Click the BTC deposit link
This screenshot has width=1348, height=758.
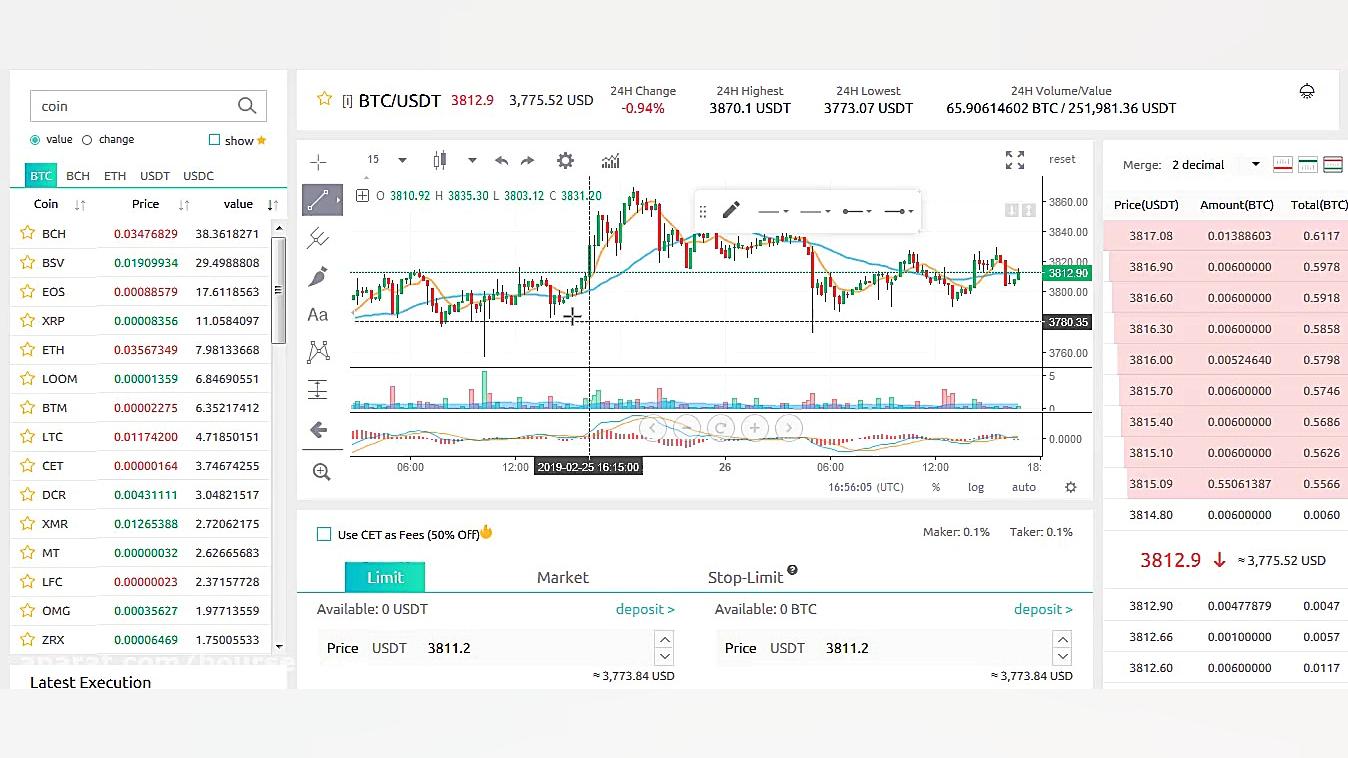pyautogui.click(x=1043, y=609)
